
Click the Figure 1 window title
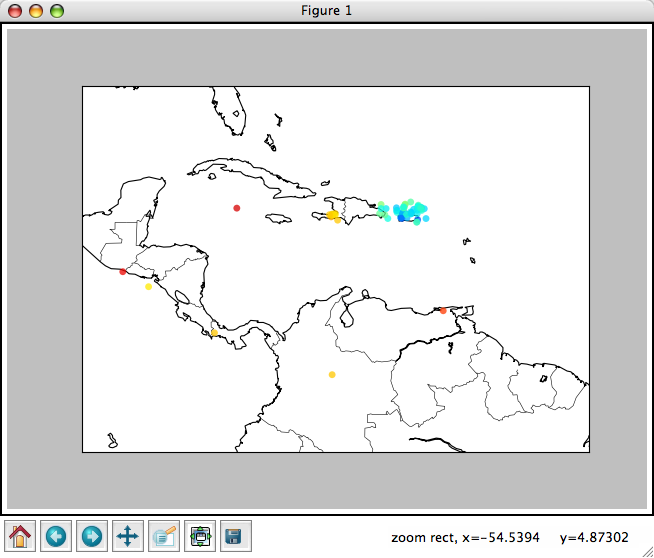[327, 11]
